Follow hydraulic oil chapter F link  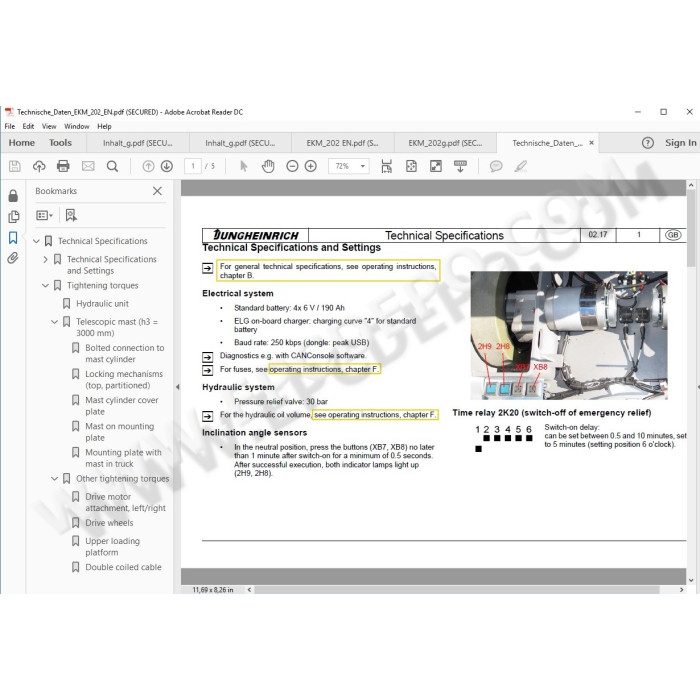[x=375, y=415]
